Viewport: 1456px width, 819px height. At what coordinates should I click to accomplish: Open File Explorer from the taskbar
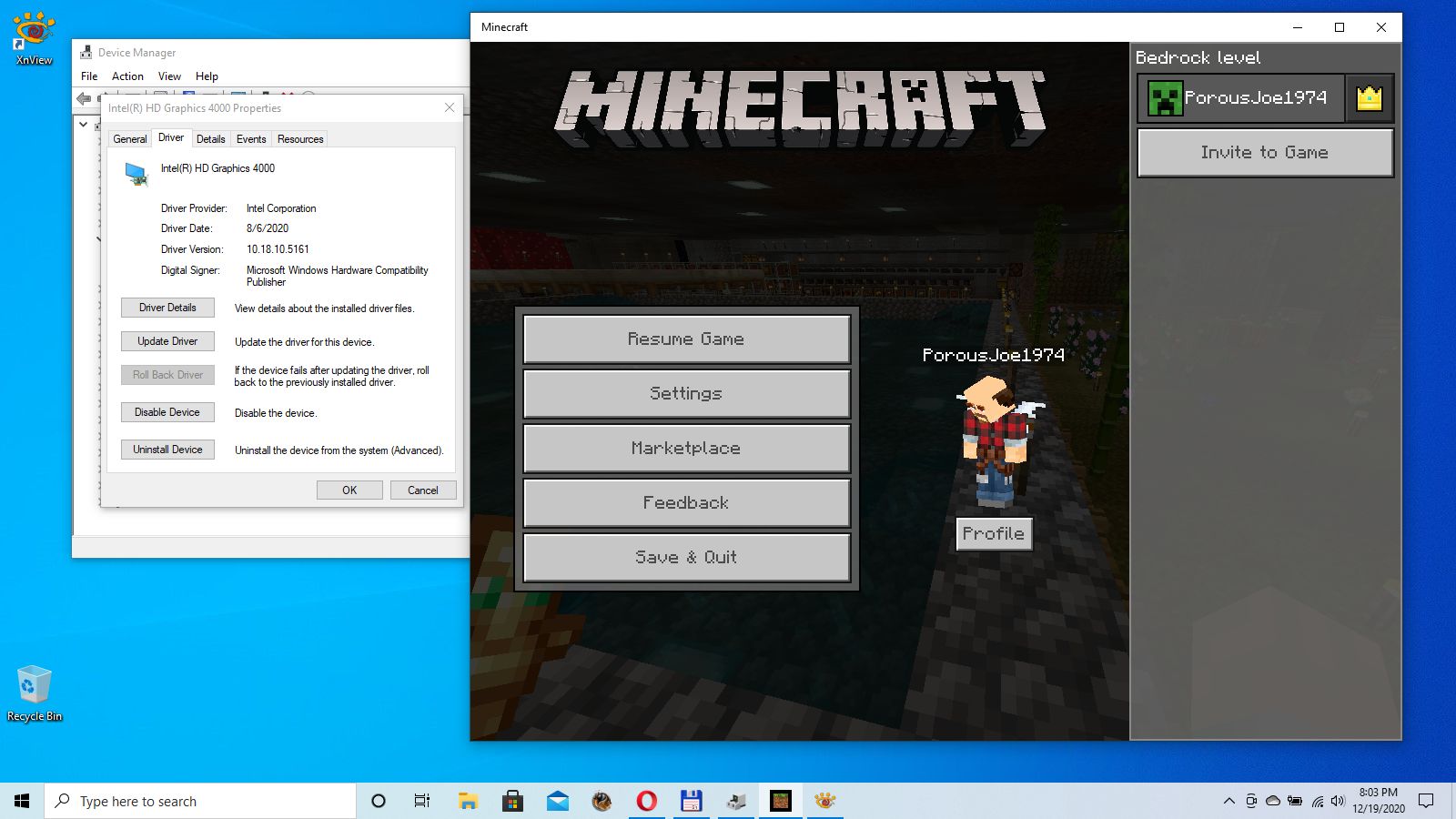(468, 801)
